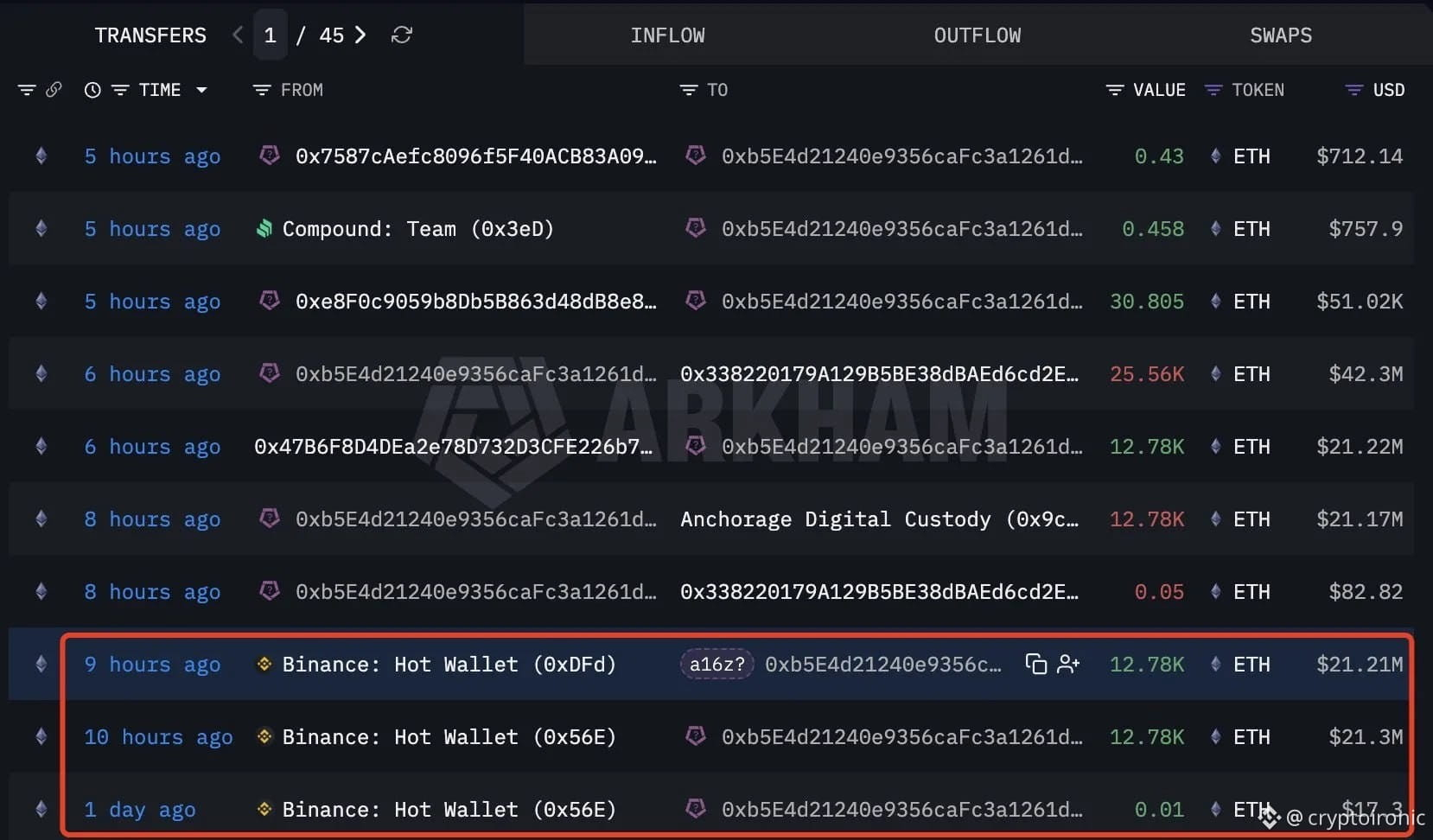Open the TO column filter

pos(688,90)
